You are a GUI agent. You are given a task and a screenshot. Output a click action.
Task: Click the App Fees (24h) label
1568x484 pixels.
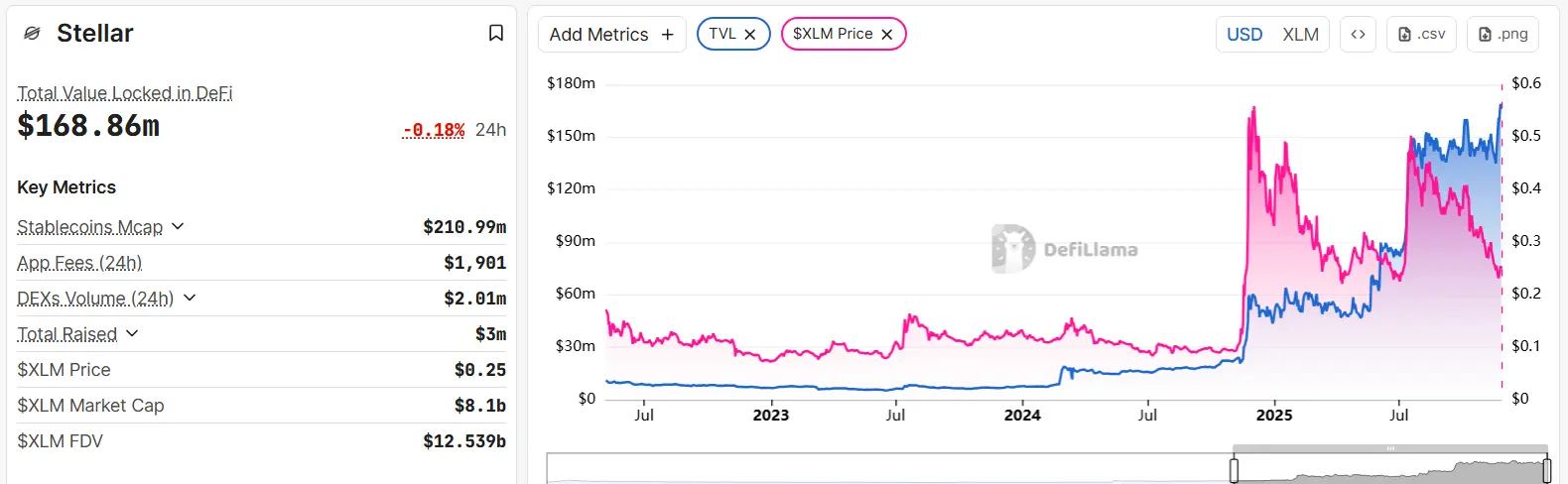coord(79,263)
